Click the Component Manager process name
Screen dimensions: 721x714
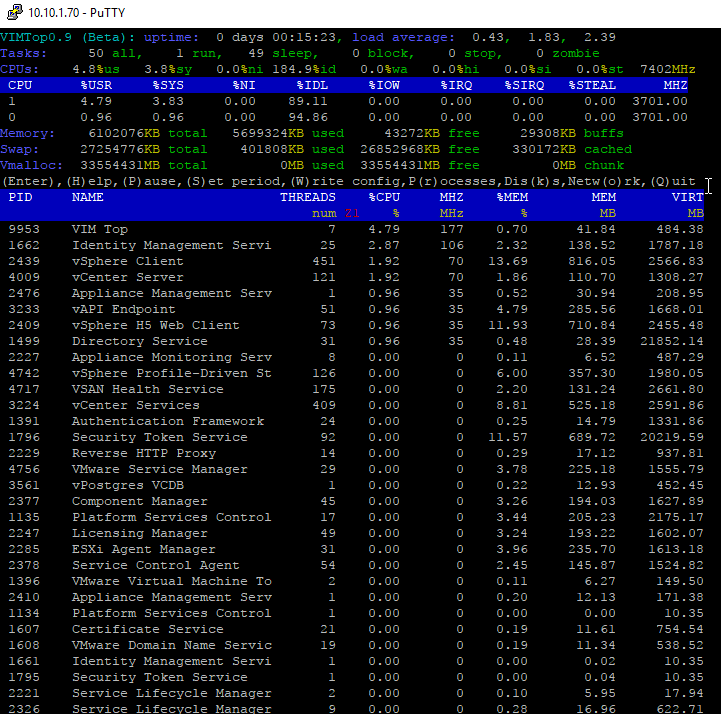(x=140, y=501)
